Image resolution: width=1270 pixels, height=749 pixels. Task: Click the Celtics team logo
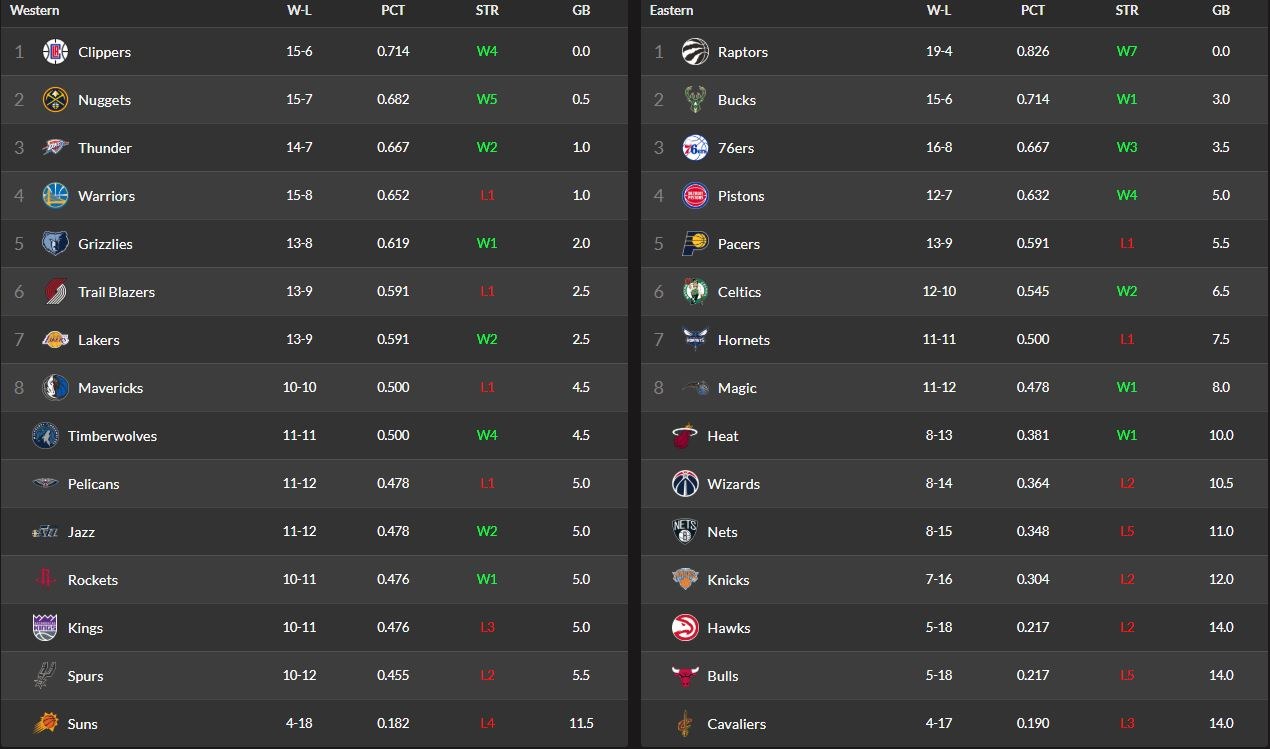pyautogui.click(x=695, y=292)
